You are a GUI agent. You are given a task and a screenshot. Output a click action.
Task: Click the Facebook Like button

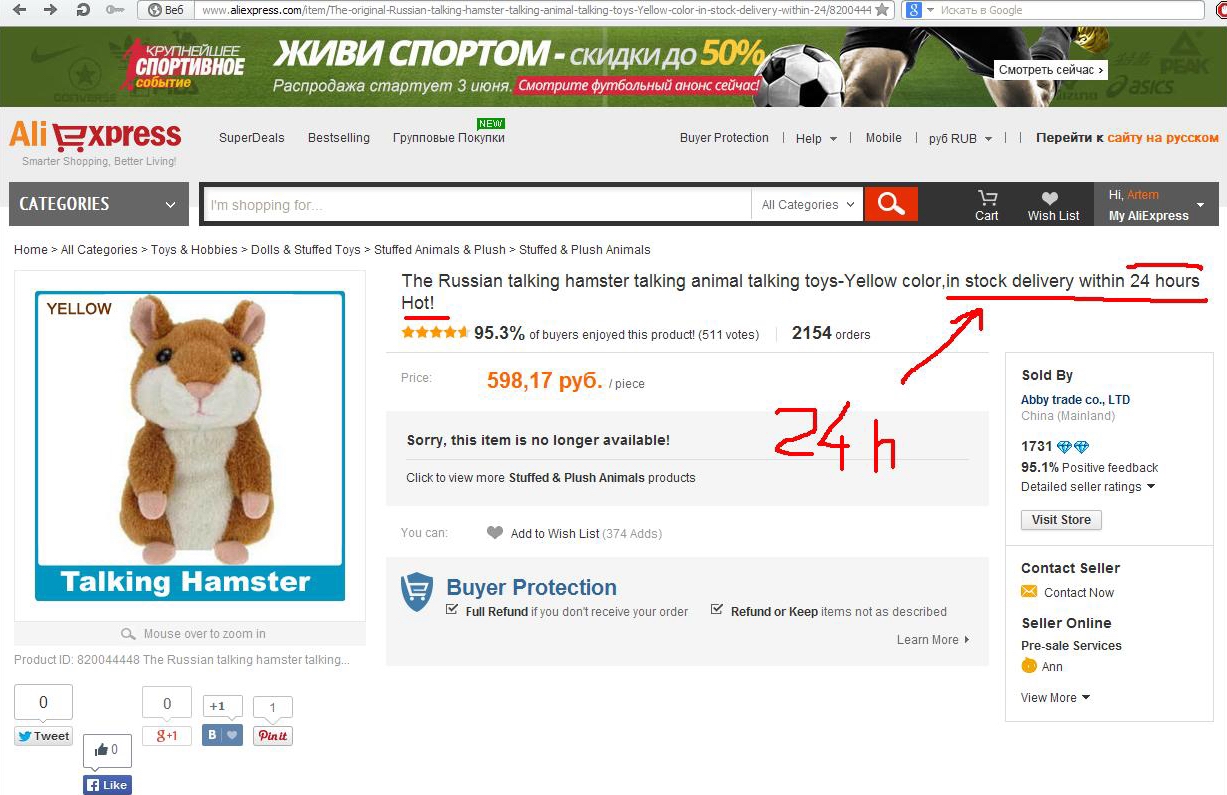(107, 785)
